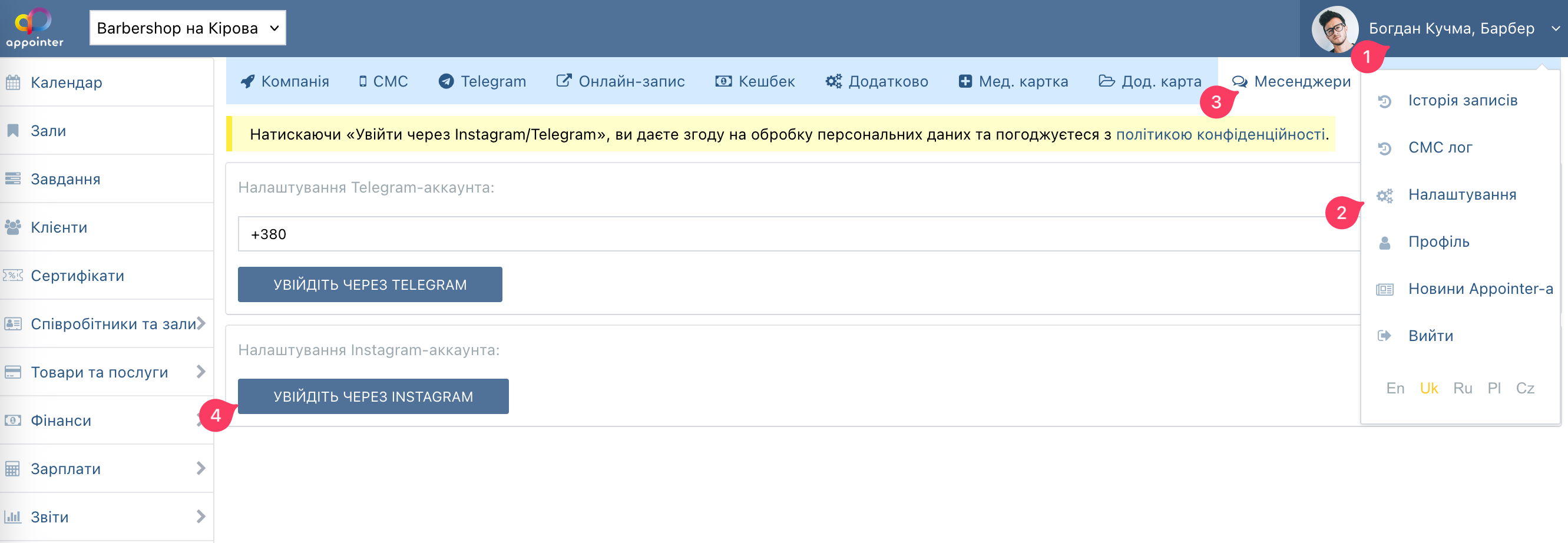This screenshot has width=1568, height=543.
Task: Expand the Зарплати sidebar section
Action: click(x=201, y=468)
